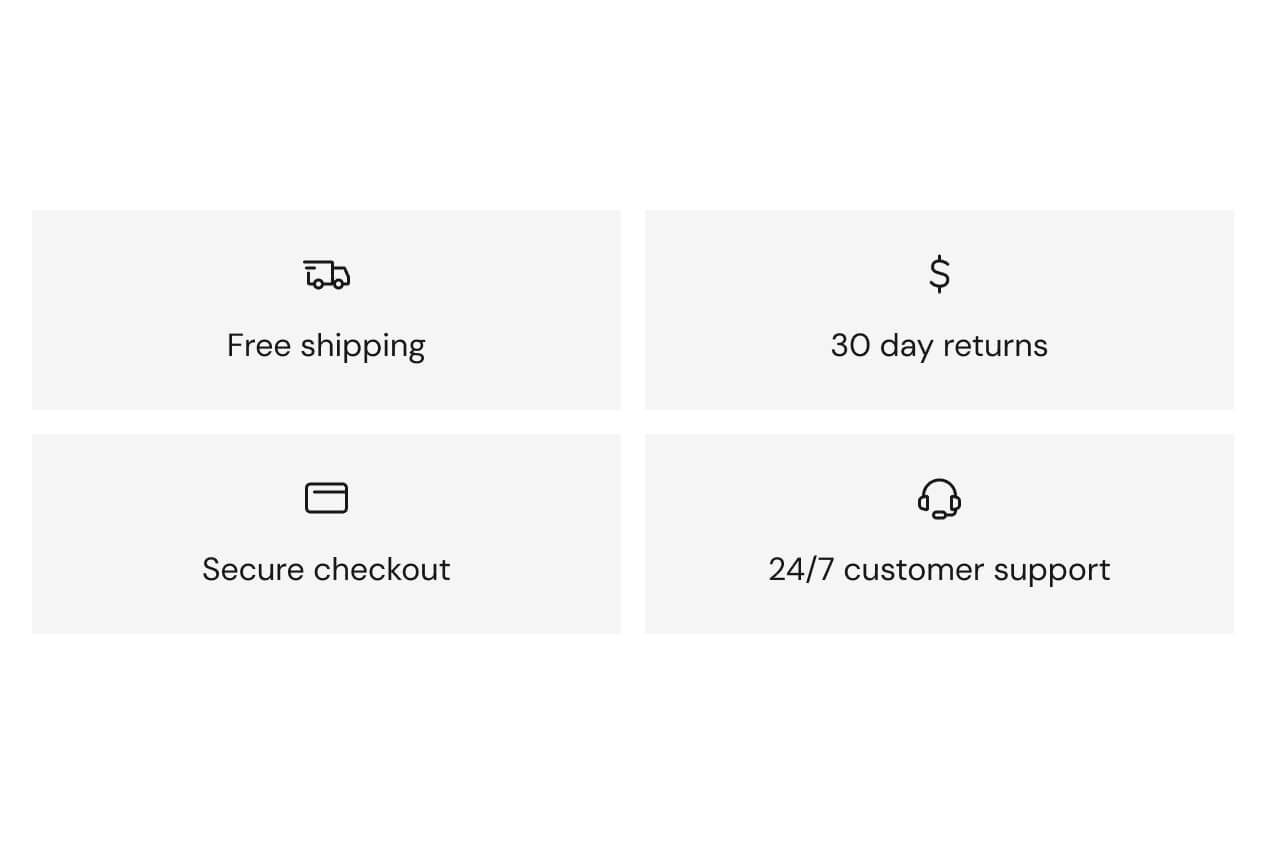The height and width of the screenshot is (844, 1266).
Task: Choose the Free shipping label
Action: click(x=326, y=346)
